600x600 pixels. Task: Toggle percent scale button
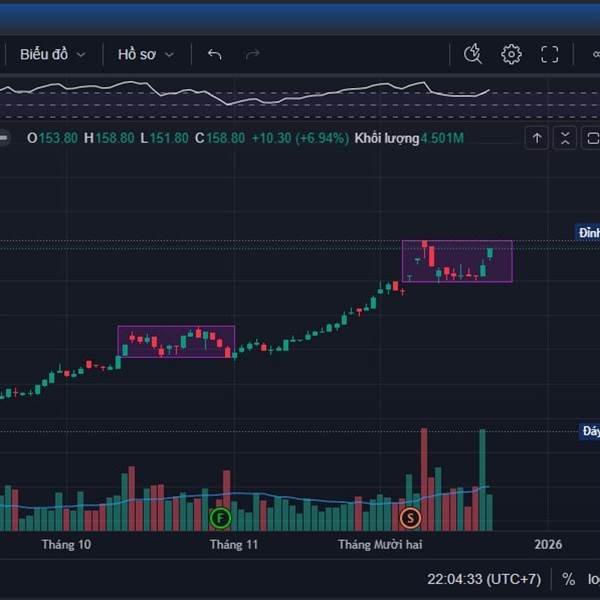coord(568,578)
